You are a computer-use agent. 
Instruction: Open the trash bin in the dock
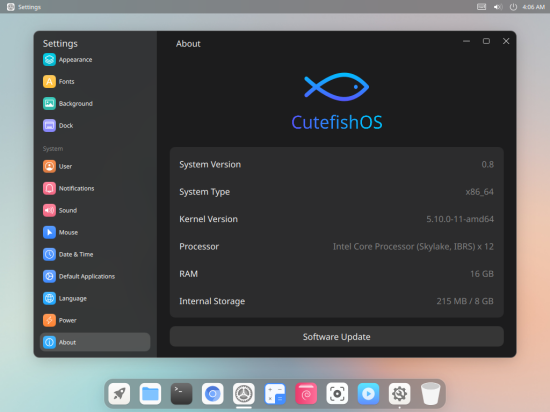[430, 394]
